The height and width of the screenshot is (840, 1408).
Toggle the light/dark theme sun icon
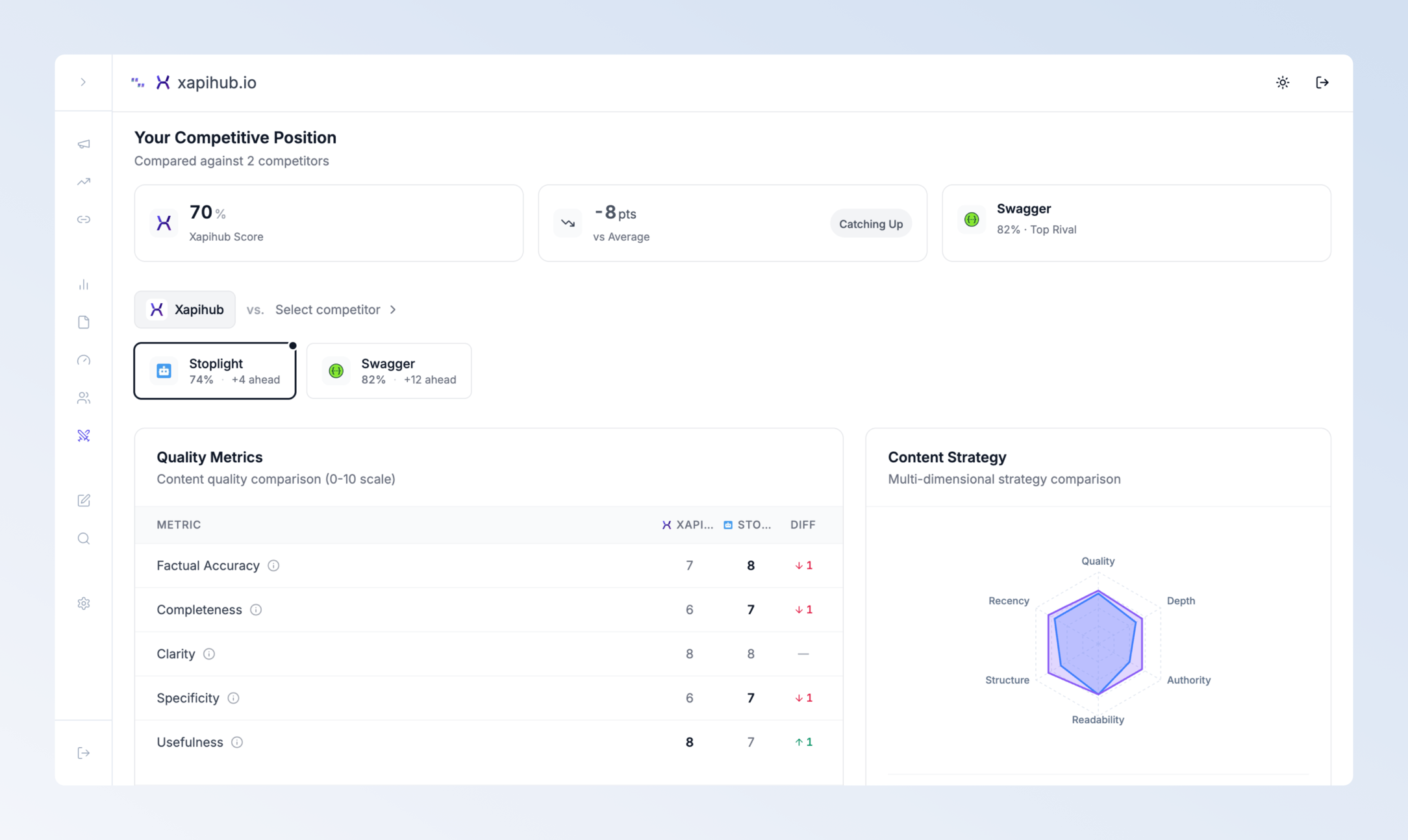[x=1283, y=82]
